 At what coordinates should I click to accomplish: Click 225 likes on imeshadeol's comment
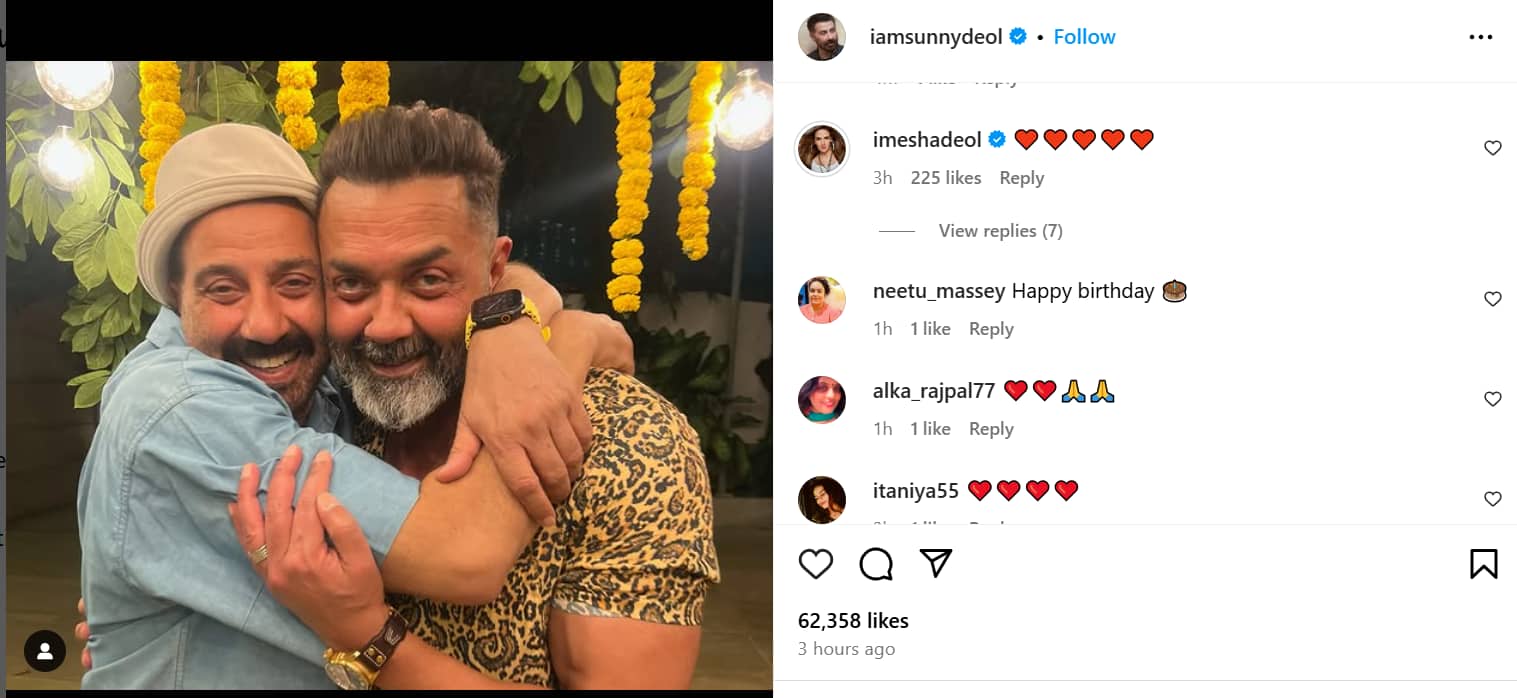(x=946, y=177)
